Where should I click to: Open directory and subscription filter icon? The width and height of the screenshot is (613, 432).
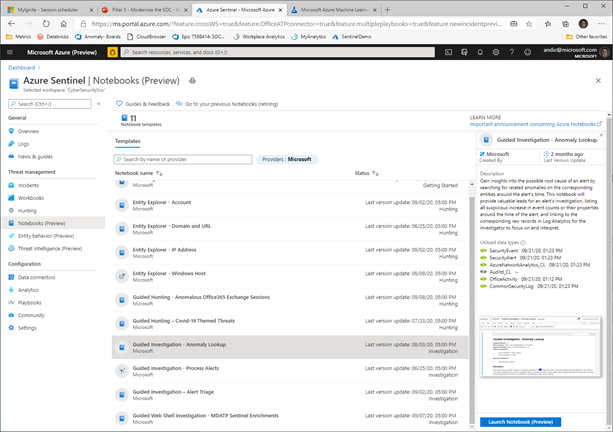[464, 52]
